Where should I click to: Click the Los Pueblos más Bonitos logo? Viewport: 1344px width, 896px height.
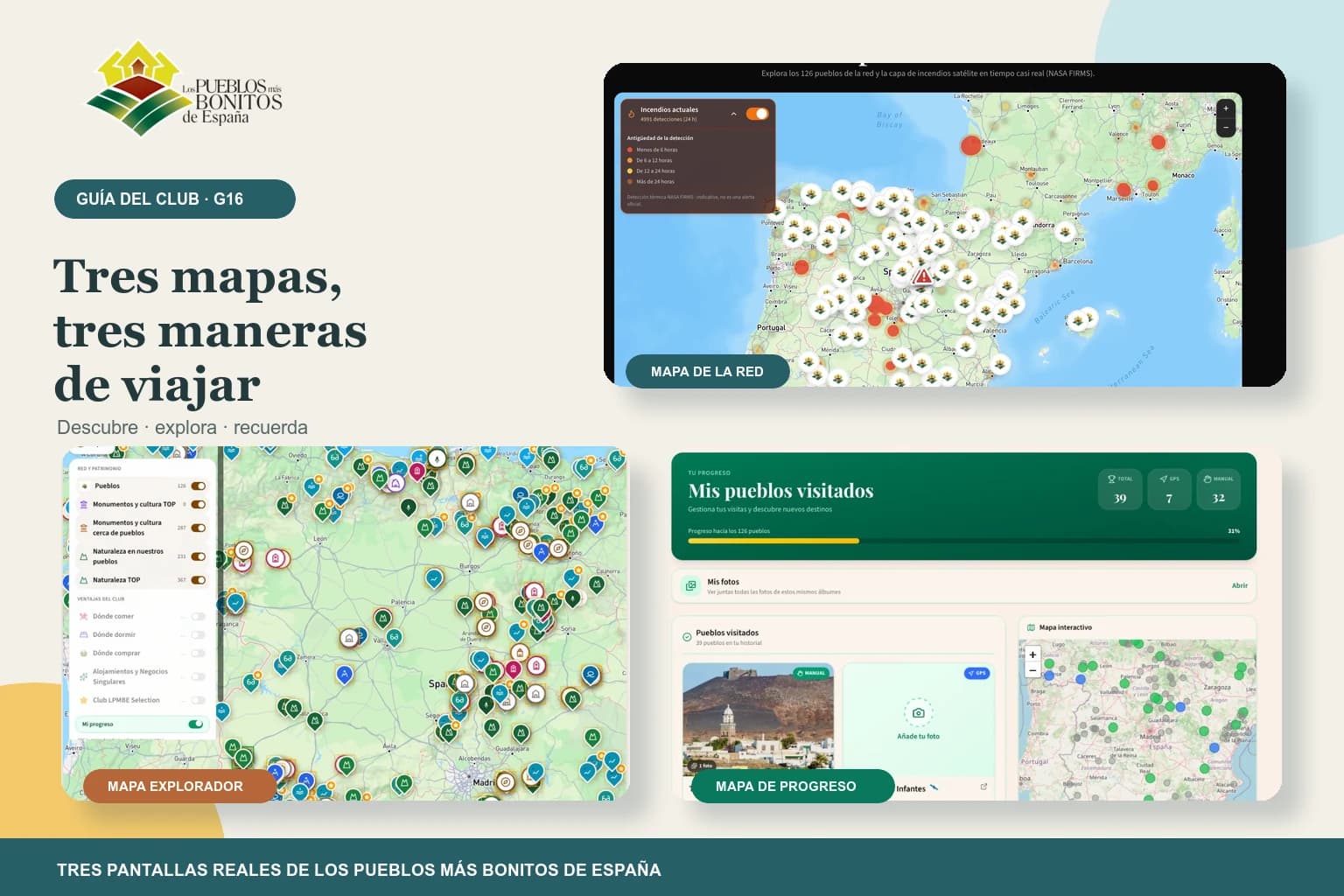point(185,88)
